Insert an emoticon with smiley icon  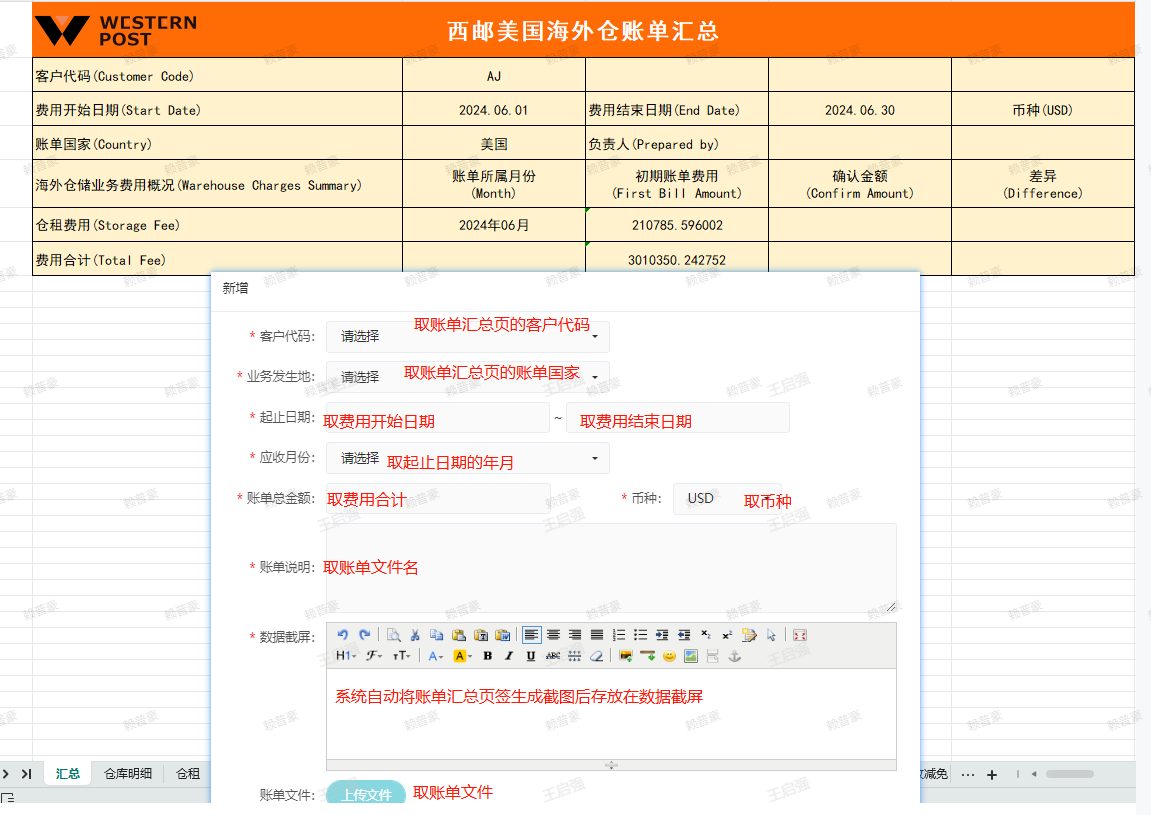pyautogui.click(x=669, y=656)
